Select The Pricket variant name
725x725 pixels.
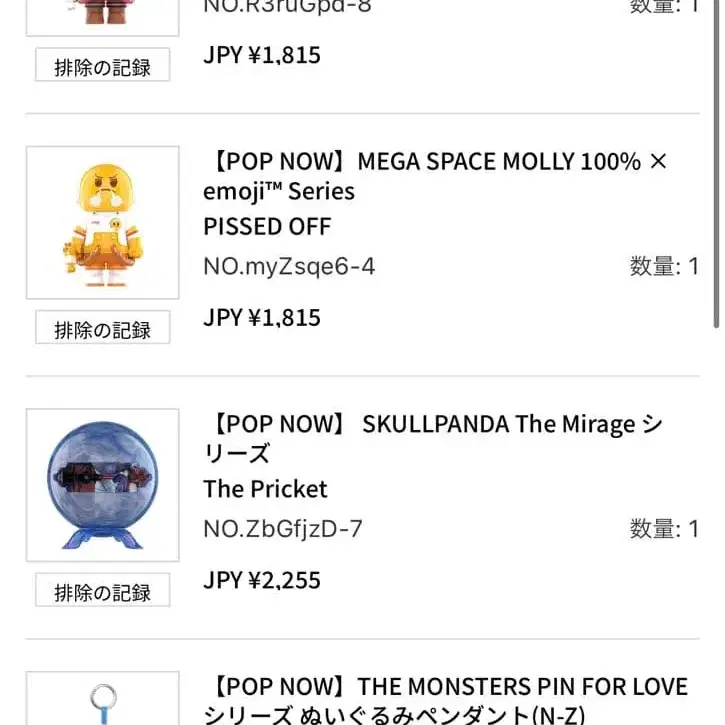(x=265, y=489)
